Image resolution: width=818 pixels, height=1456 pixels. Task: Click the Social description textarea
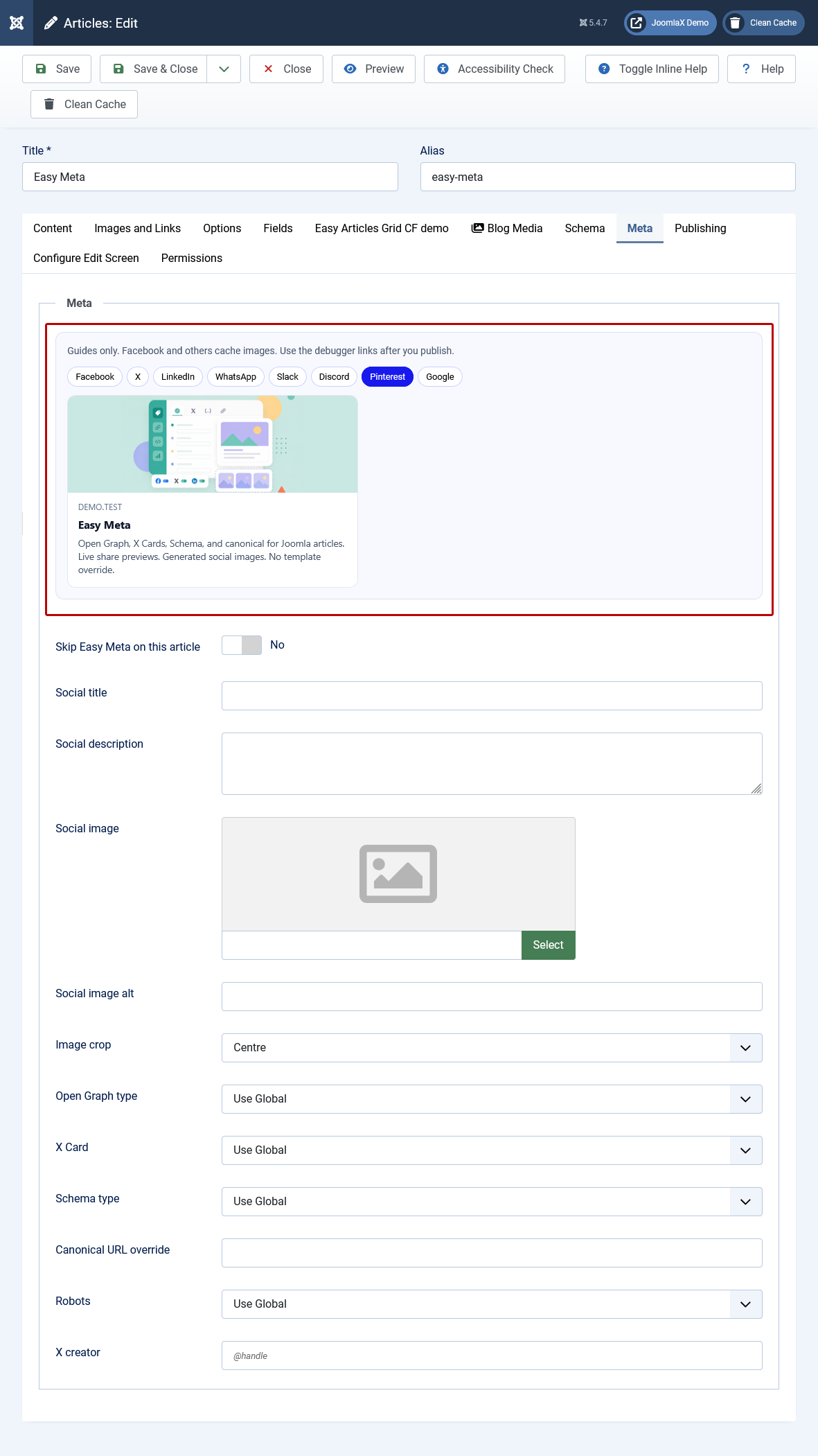coord(492,764)
